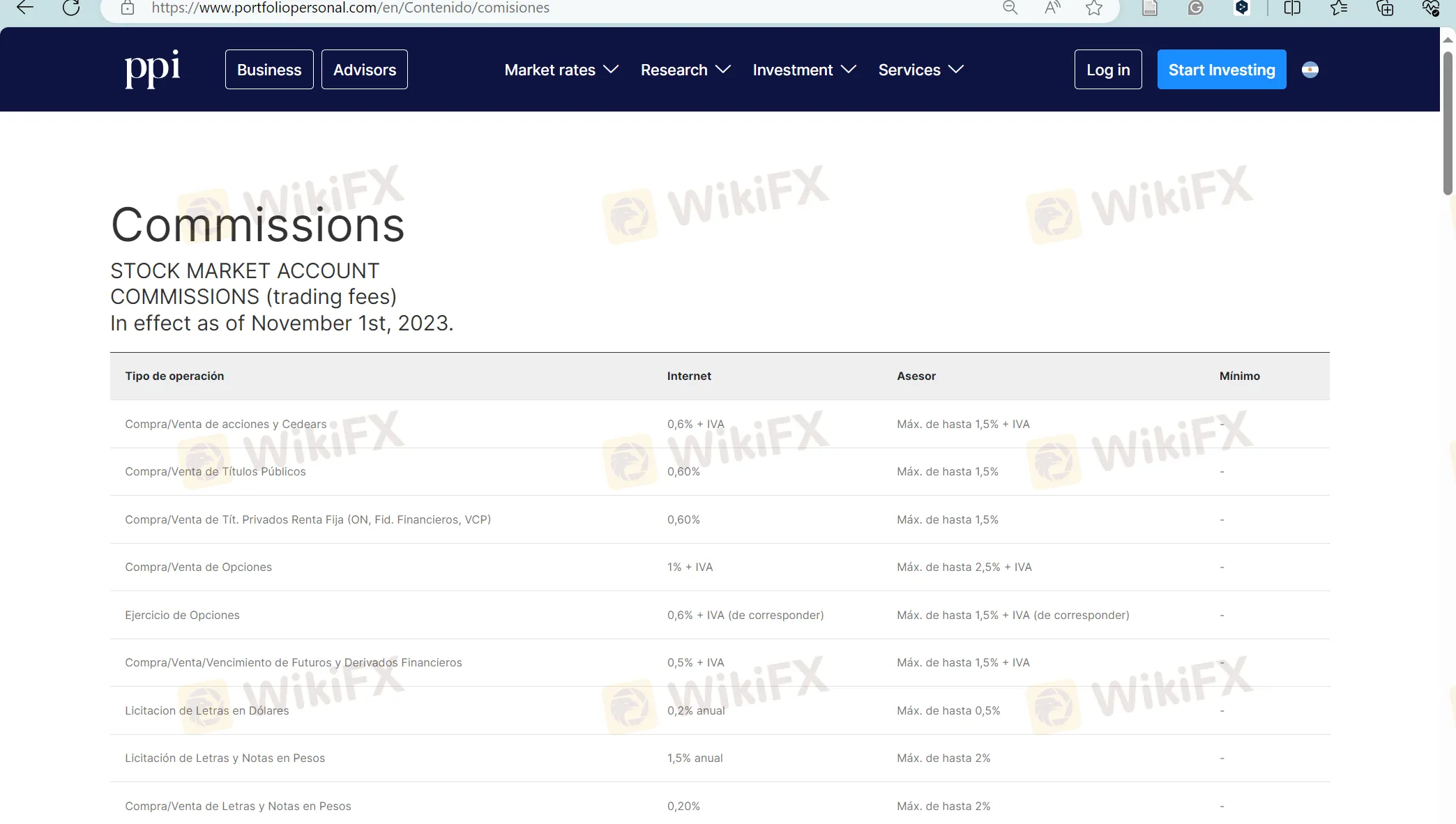Expand the Market rates dropdown

[561, 70]
